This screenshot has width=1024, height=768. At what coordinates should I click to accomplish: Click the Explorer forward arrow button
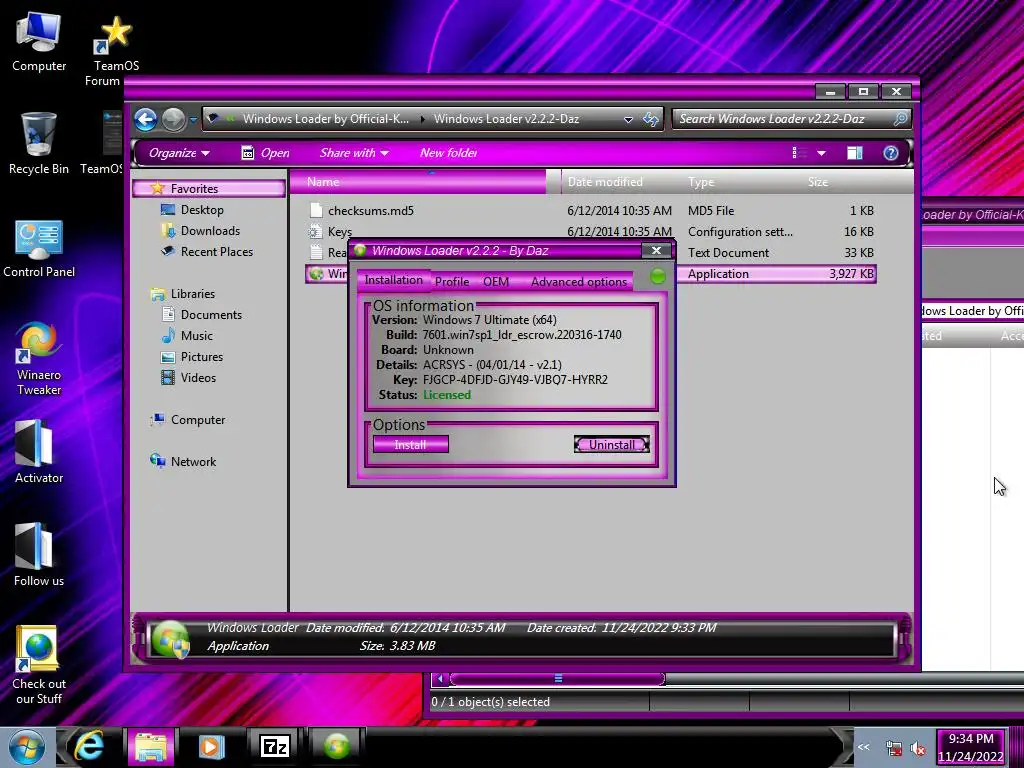[x=173, y=120]
